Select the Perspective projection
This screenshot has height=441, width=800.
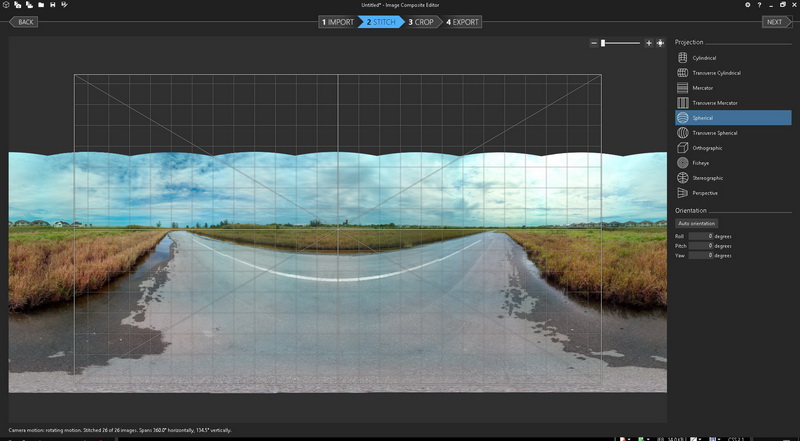pos(705,193)
